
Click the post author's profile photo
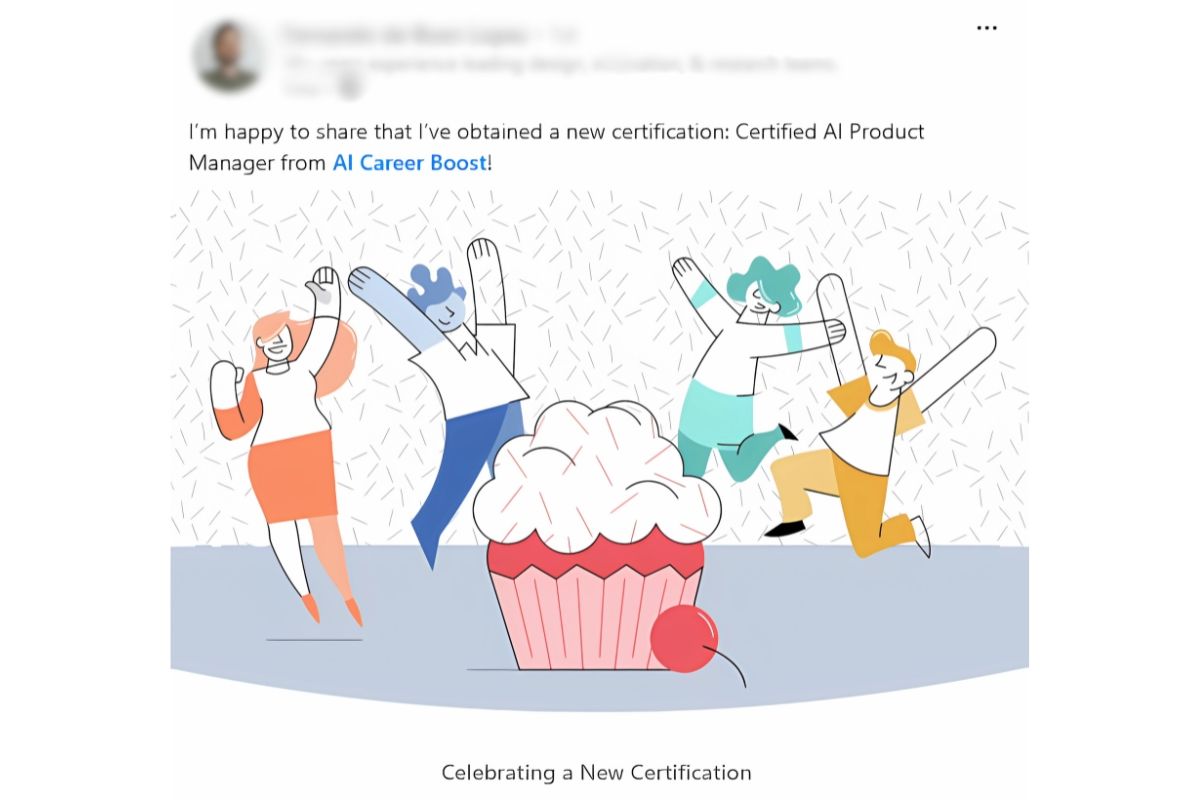[x=230, y=57]
